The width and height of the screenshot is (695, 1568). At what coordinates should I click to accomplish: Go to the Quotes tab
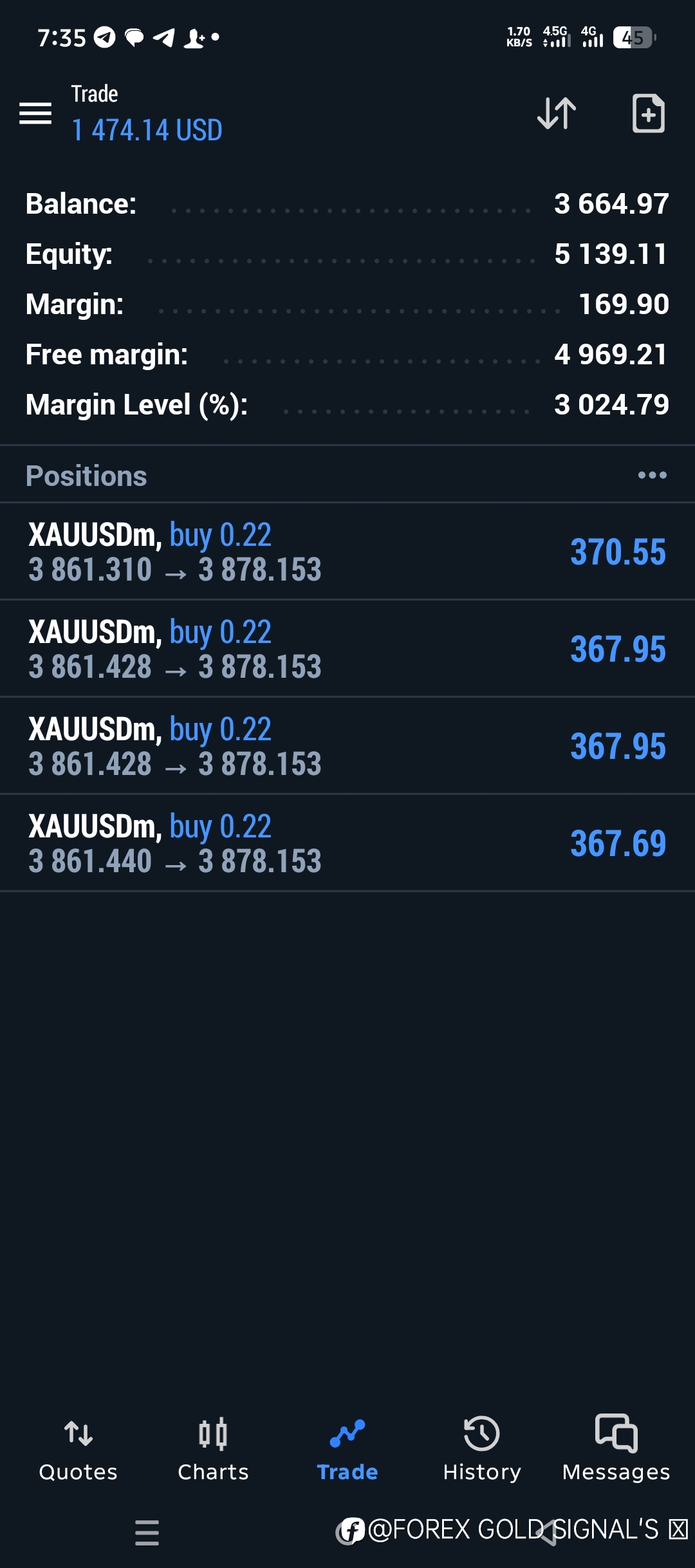click(x=79, y=1448)
